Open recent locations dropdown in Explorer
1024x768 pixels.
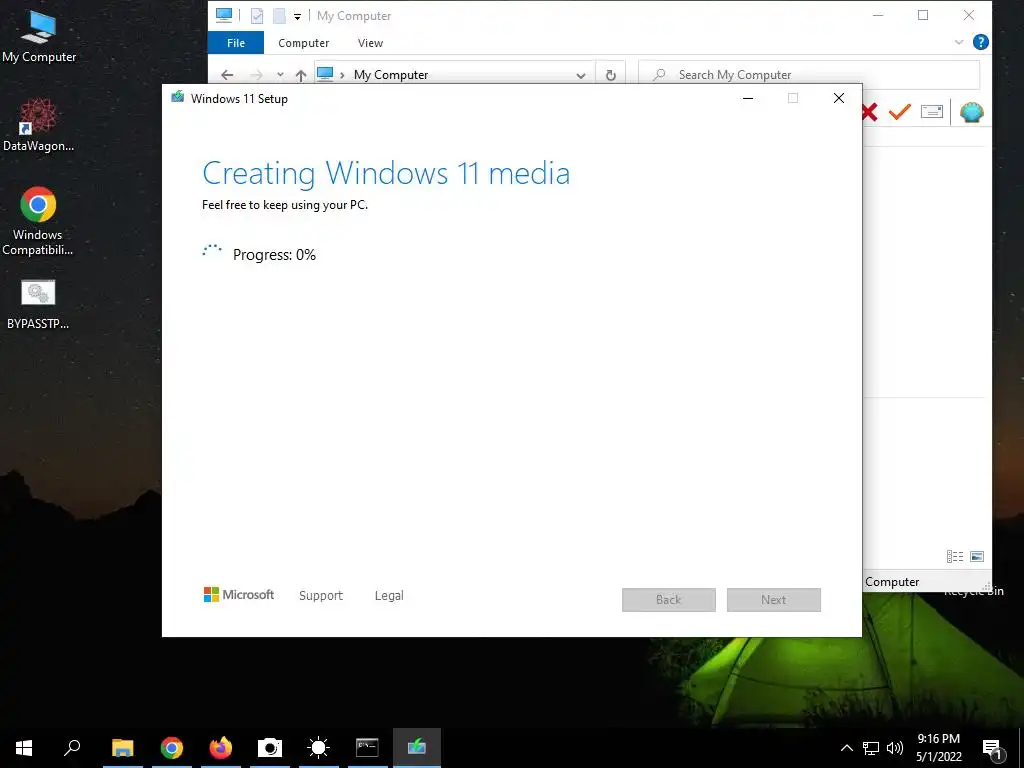click(280, 75)
